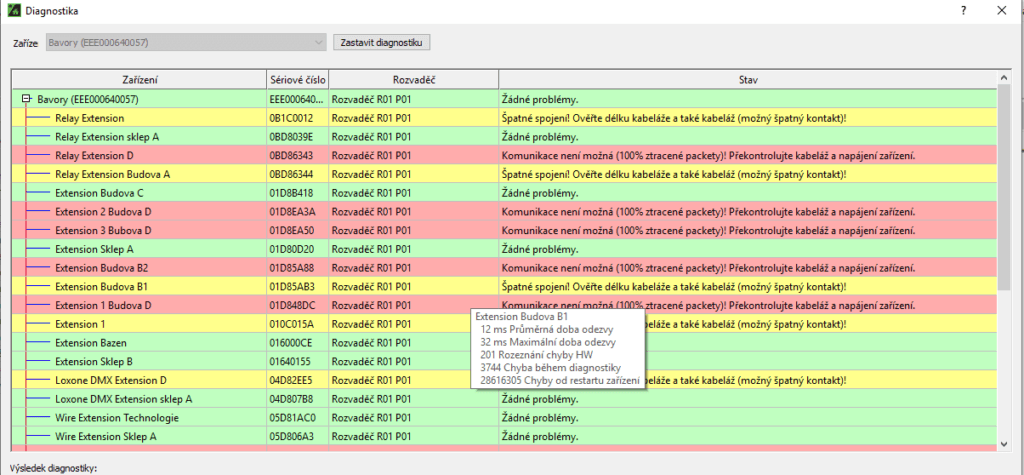Click serial number 0BD86343
The height and width of the screenshot is (475, 1024).
(x=292, y=156)
